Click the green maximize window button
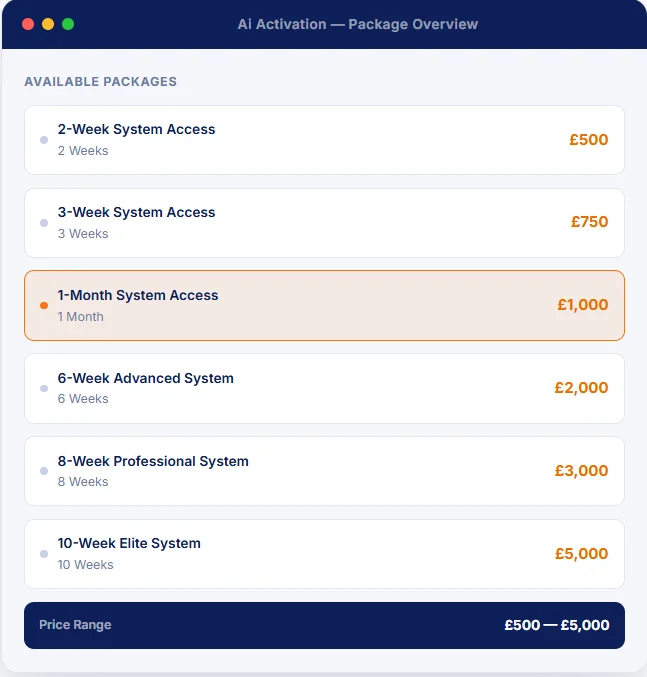Screen dimensions: 647x677 point(68,24)
